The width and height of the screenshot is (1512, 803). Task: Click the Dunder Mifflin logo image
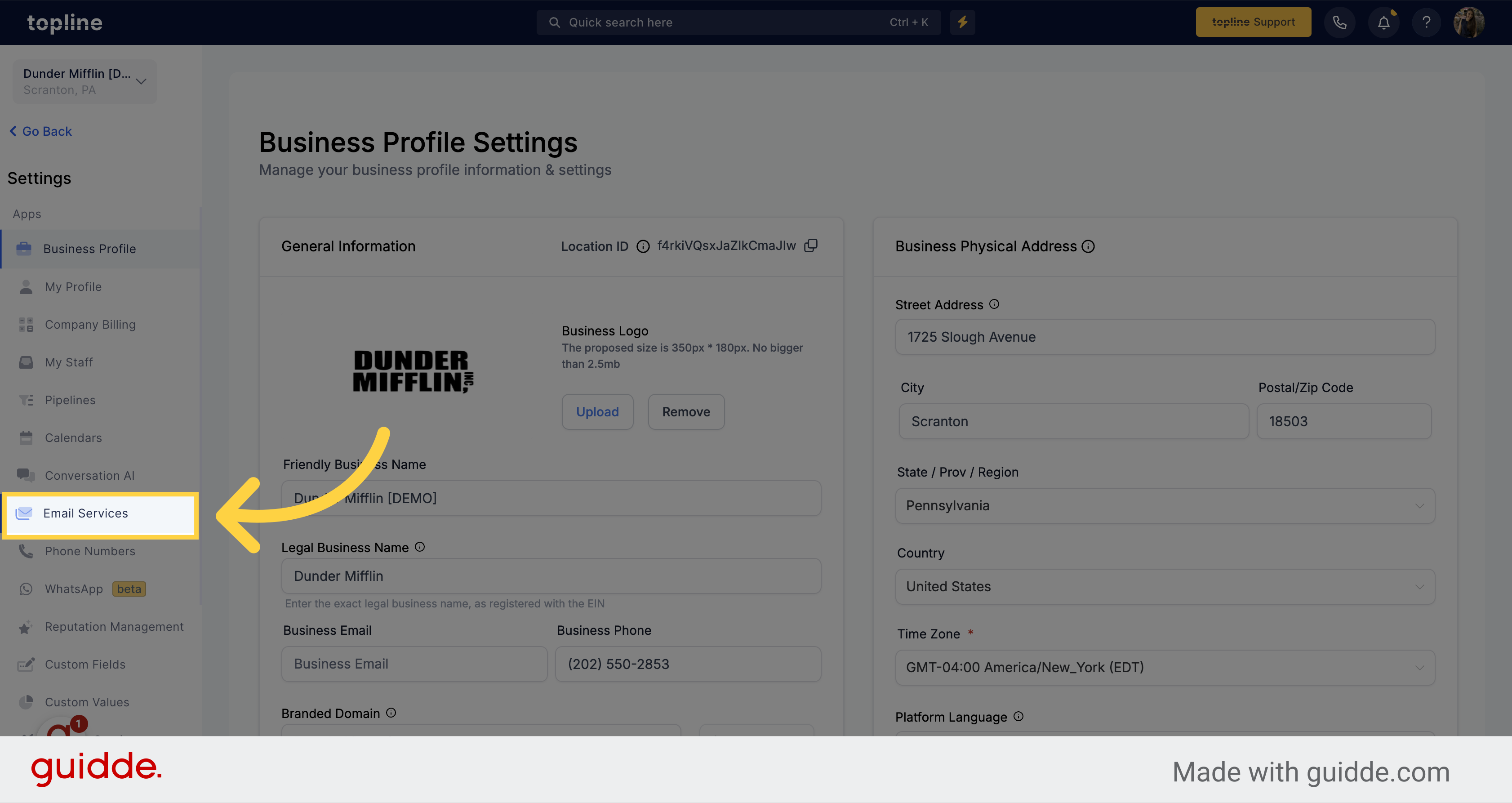coord(413,371)
